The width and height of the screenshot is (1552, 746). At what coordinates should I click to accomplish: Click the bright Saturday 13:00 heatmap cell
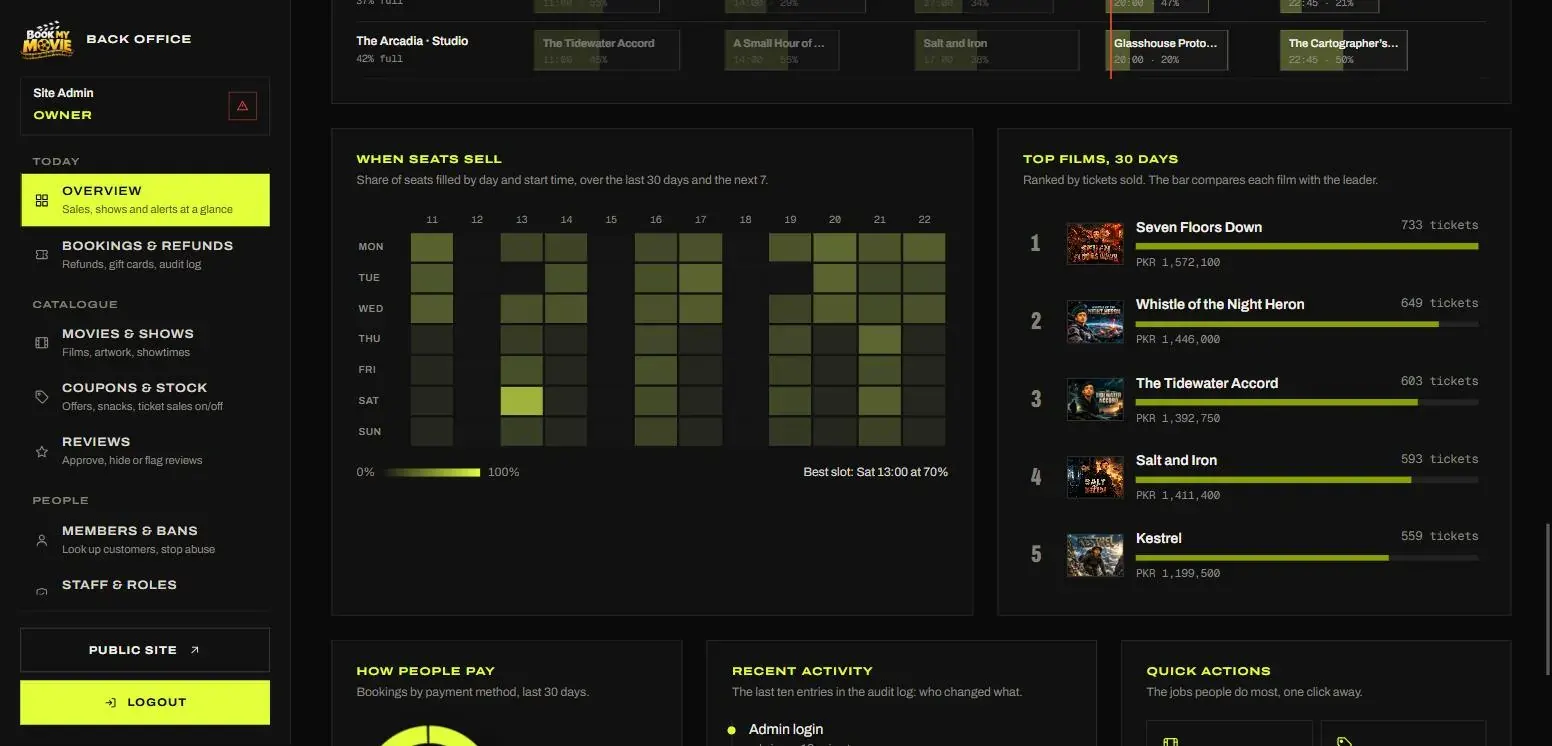[522, 401]
